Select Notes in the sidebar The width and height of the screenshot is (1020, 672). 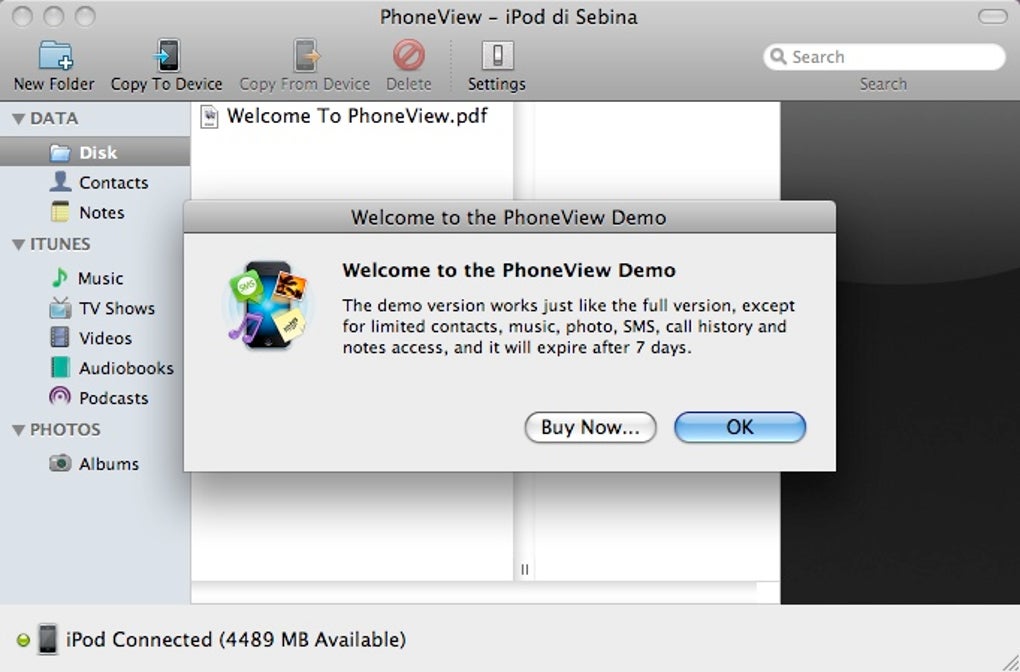tap(95, 212)
